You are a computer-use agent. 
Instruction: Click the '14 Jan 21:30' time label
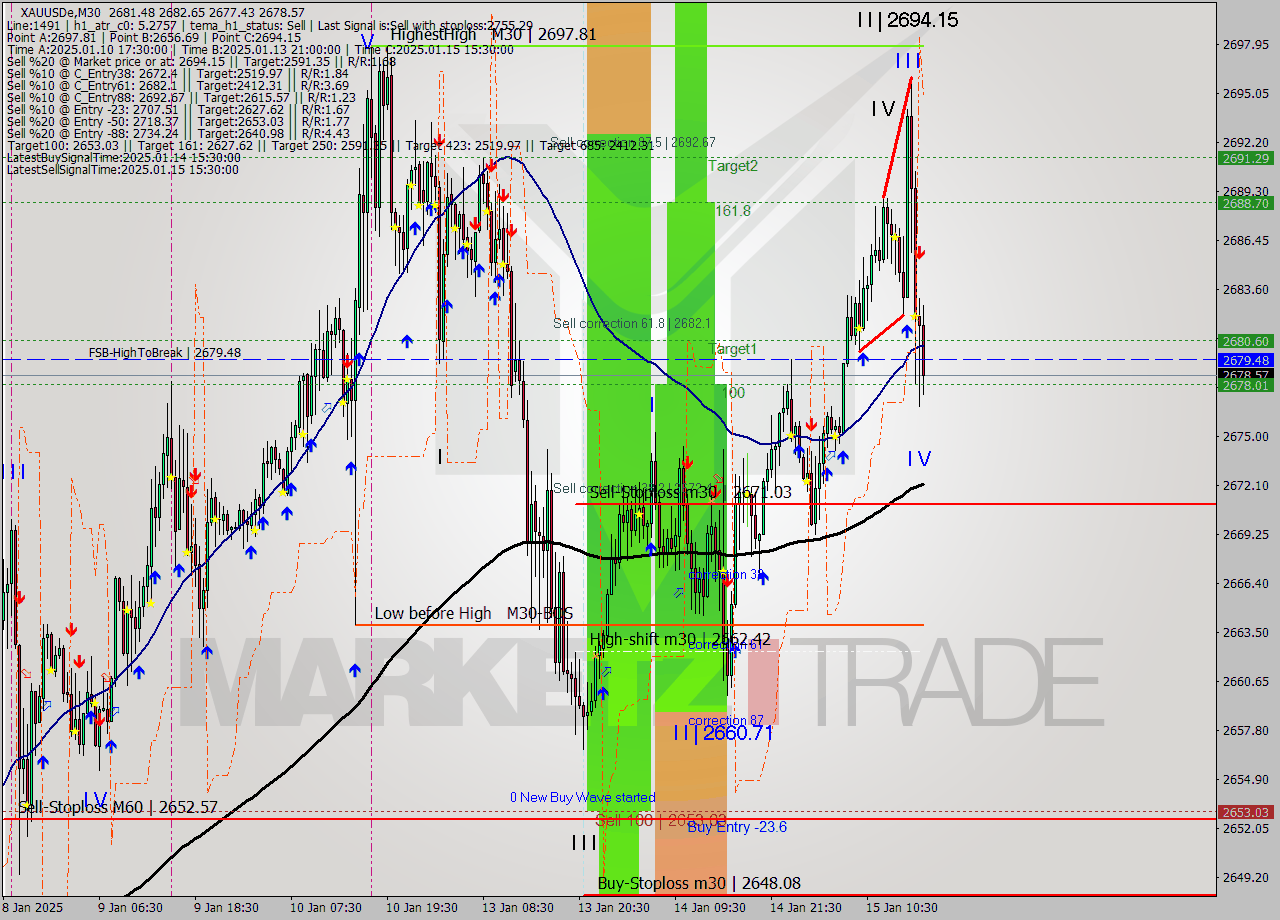pyautogui.click(x=806, y=908)
